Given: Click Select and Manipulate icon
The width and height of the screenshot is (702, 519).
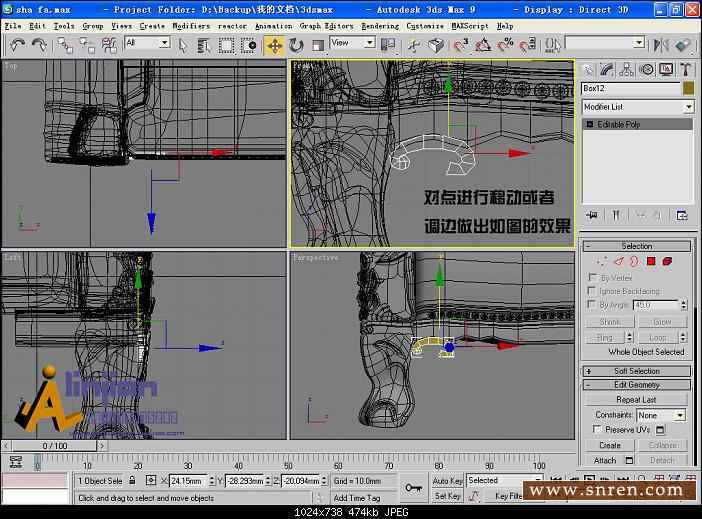Looking at the screenshot, I should point(414,45).
